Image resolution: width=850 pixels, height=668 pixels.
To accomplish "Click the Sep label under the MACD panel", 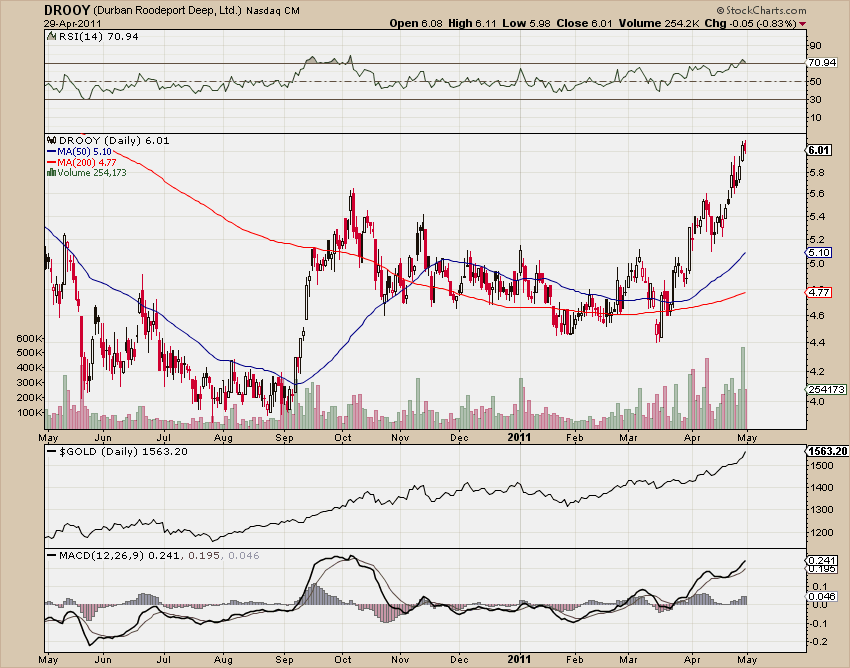I will [285, 660].
